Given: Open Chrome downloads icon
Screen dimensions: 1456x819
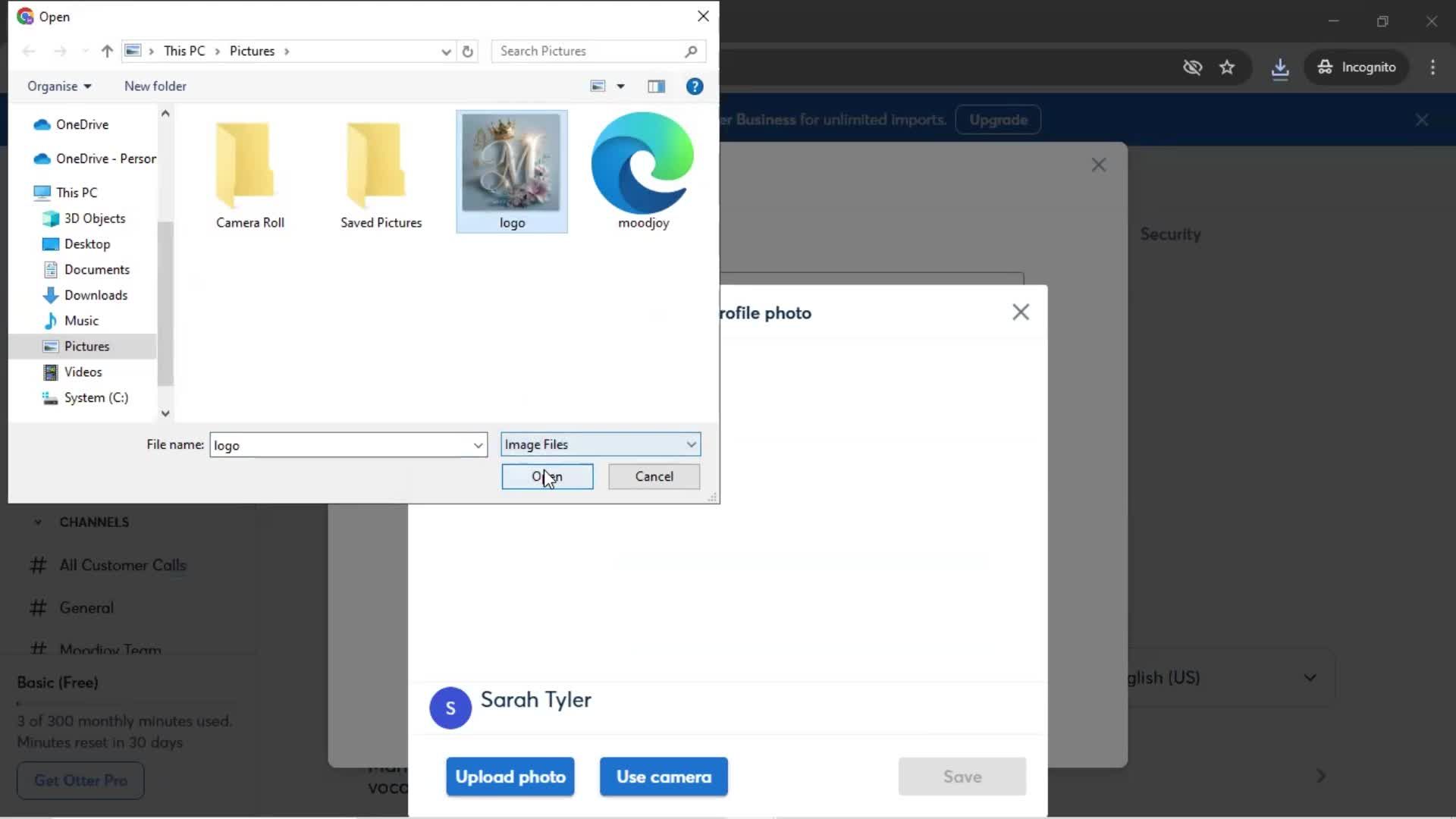Looking at the screenshot, I should tap(1280, 67).
